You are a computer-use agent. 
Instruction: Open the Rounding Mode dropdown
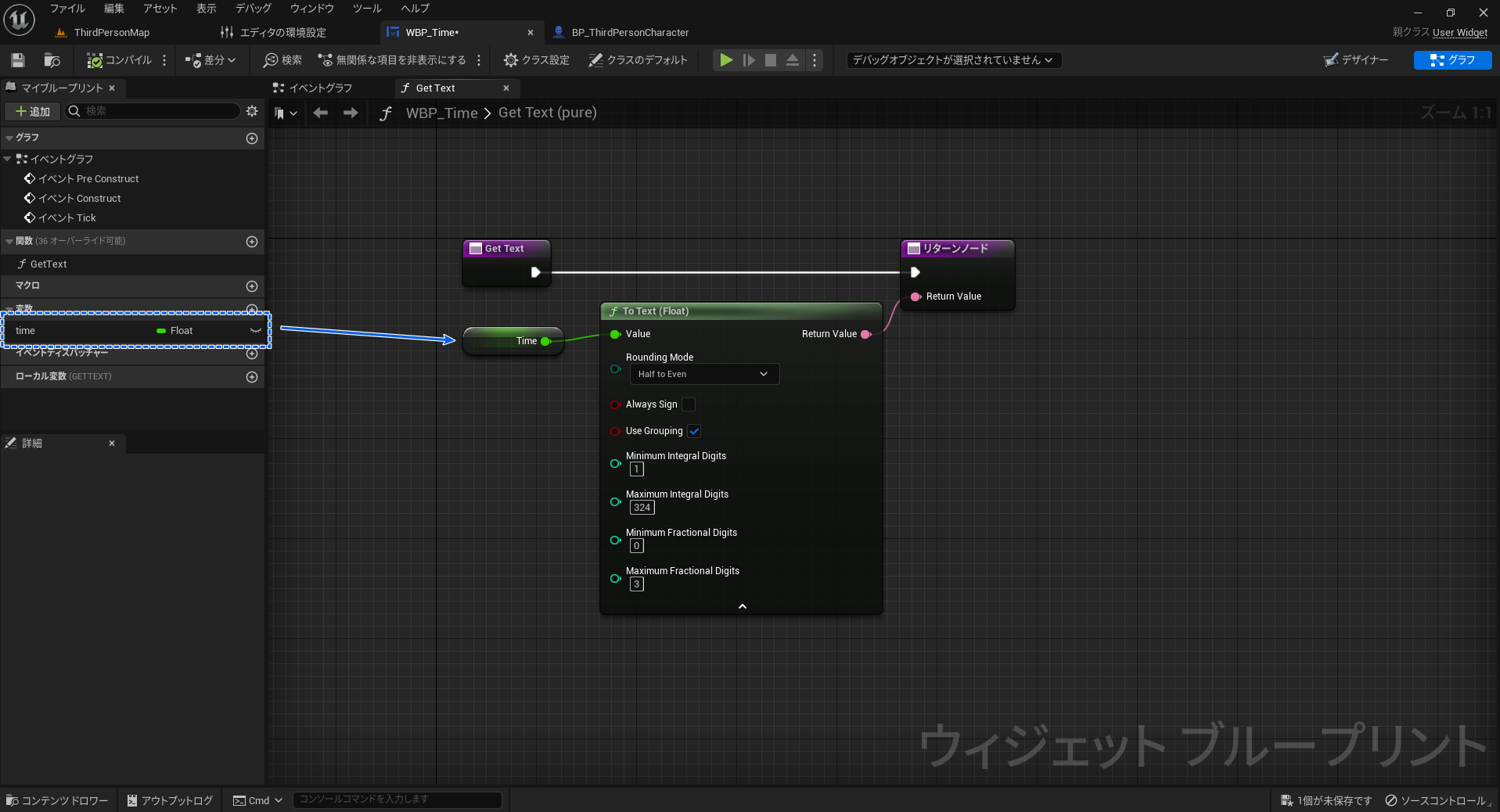(x=703, y=374)
